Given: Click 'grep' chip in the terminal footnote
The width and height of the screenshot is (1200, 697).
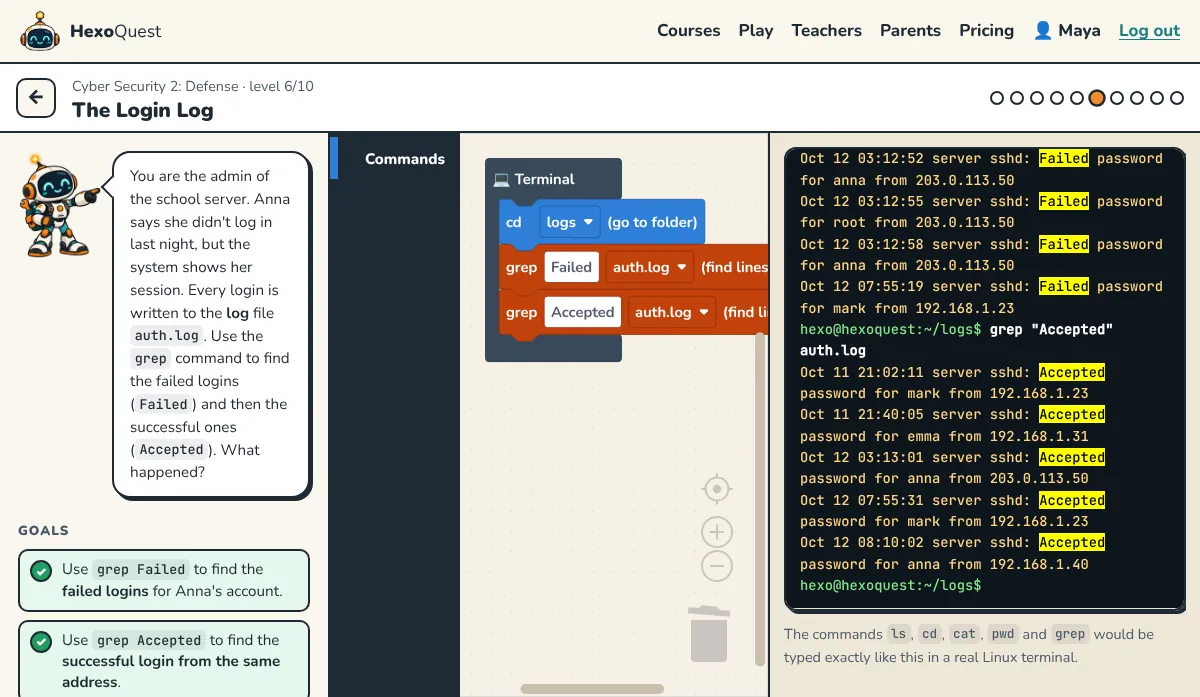Looking at the screenshot, I should click(x=1070, y=634).
